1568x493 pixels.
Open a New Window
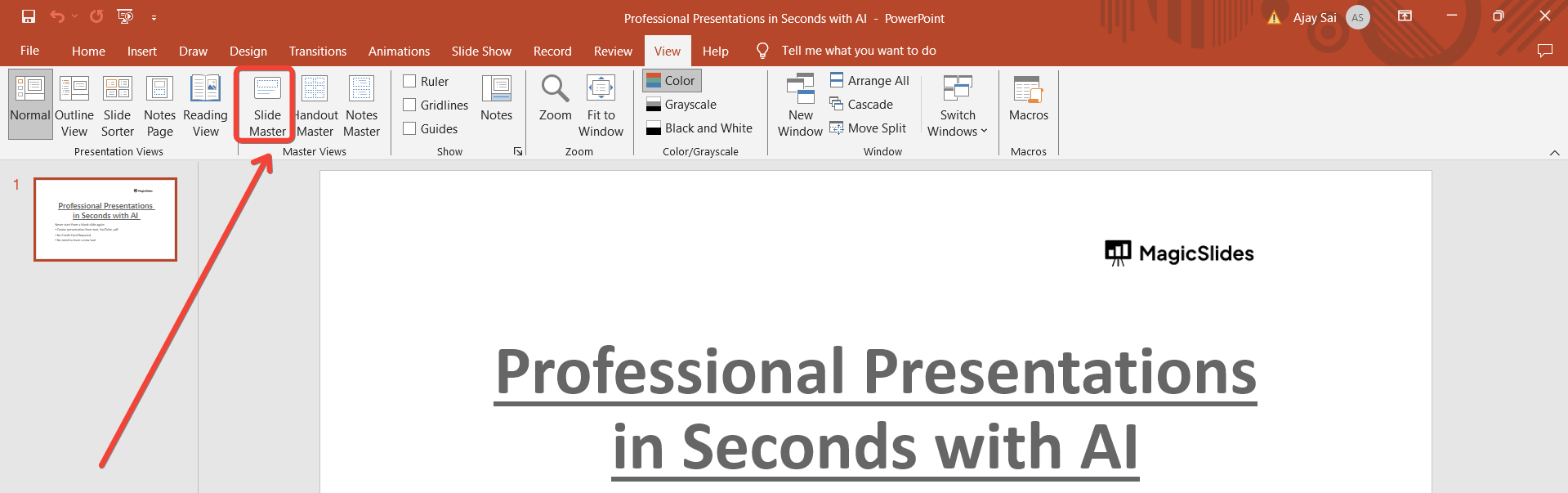click(800, 106)
